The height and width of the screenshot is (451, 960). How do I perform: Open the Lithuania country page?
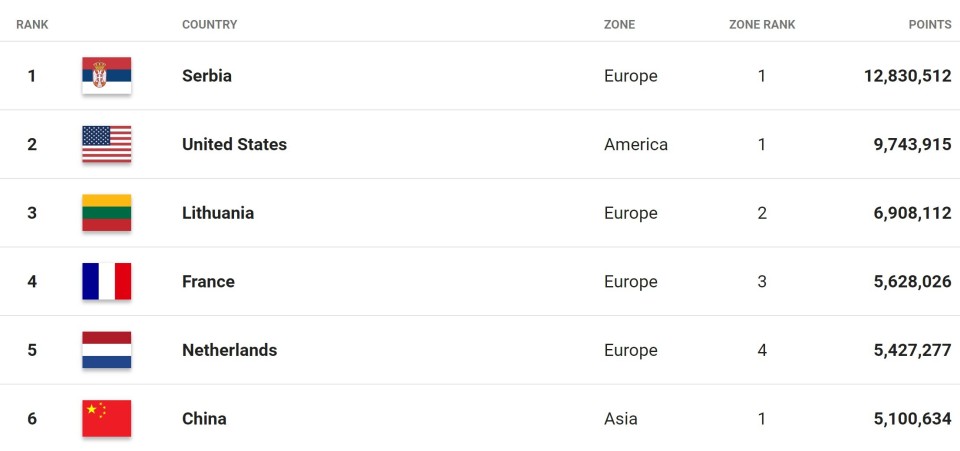tap(218, 213)
